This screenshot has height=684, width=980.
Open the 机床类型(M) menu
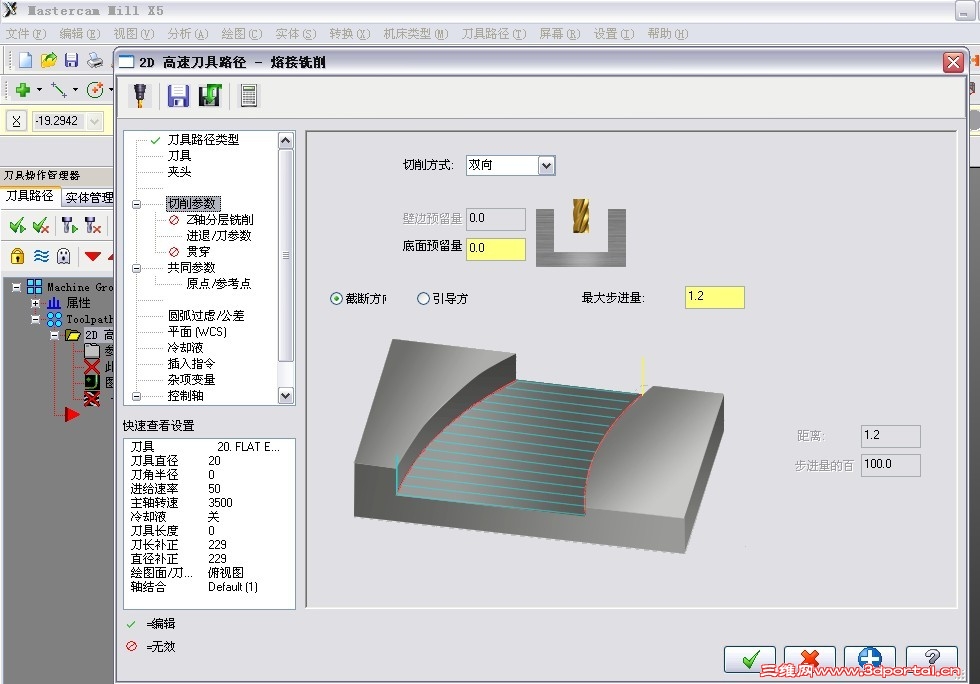click(x=416, y=34)
